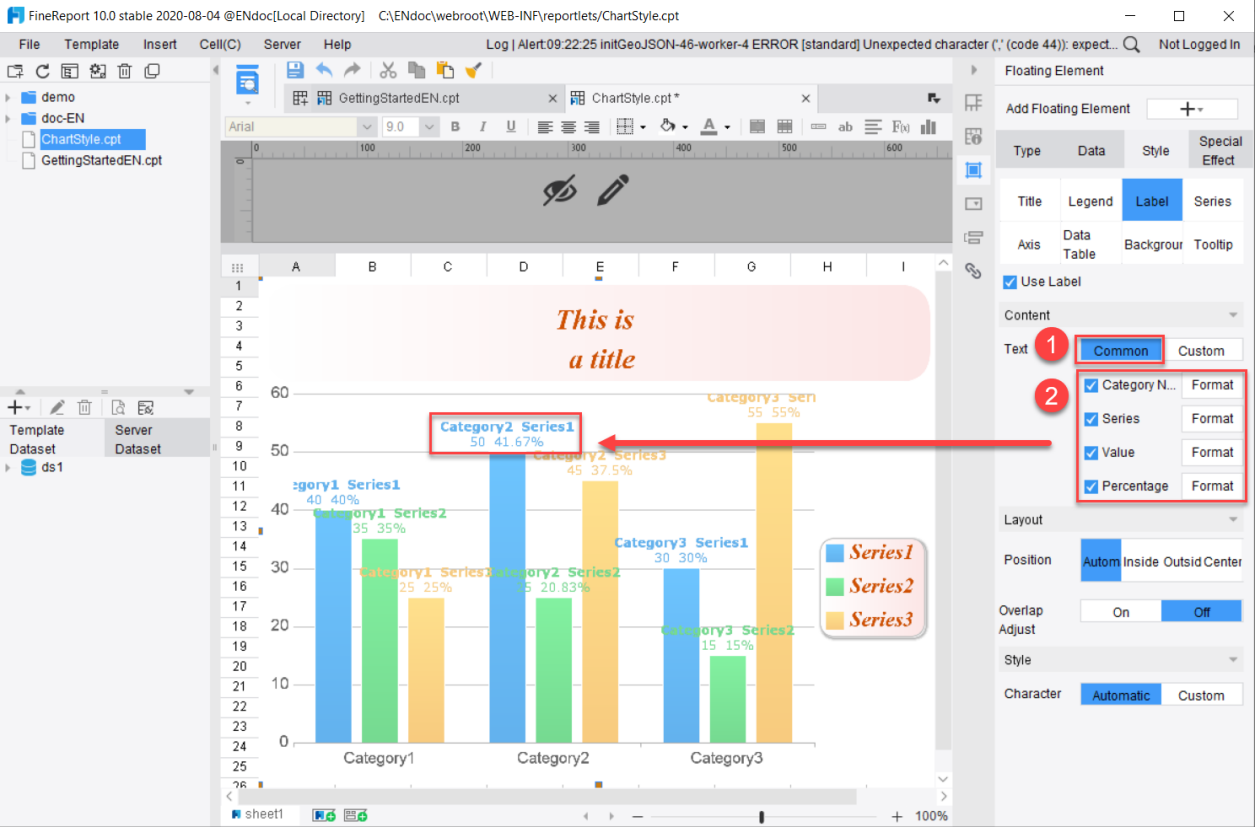Viewport: 1255px width, 827px height.
Task: Select Custom text content
Action: [1201, 351]
